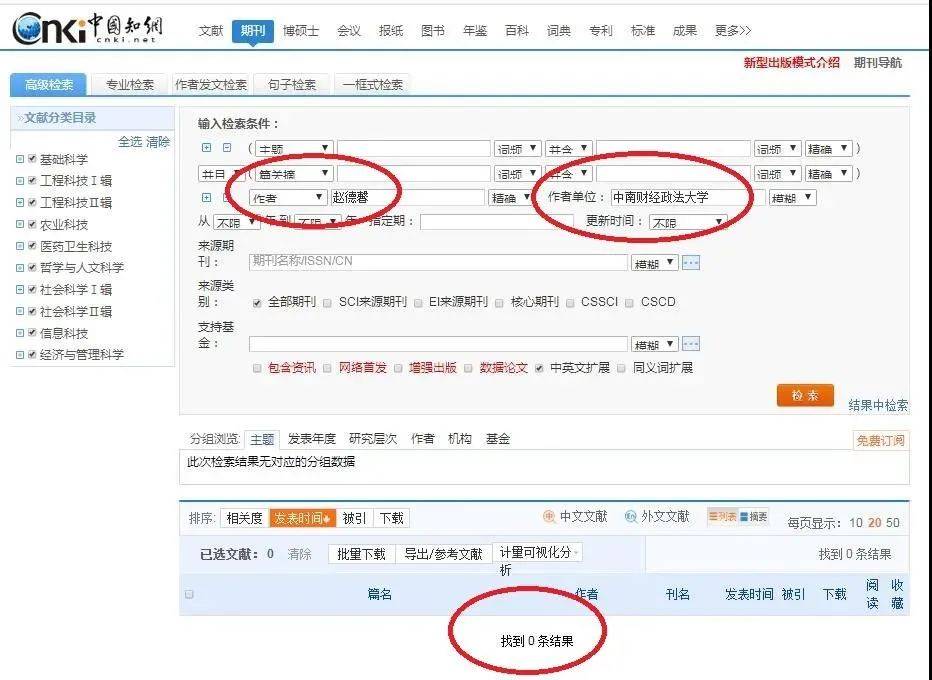Uncheck the 中英文扩展 option

click(x=539, y=367)
